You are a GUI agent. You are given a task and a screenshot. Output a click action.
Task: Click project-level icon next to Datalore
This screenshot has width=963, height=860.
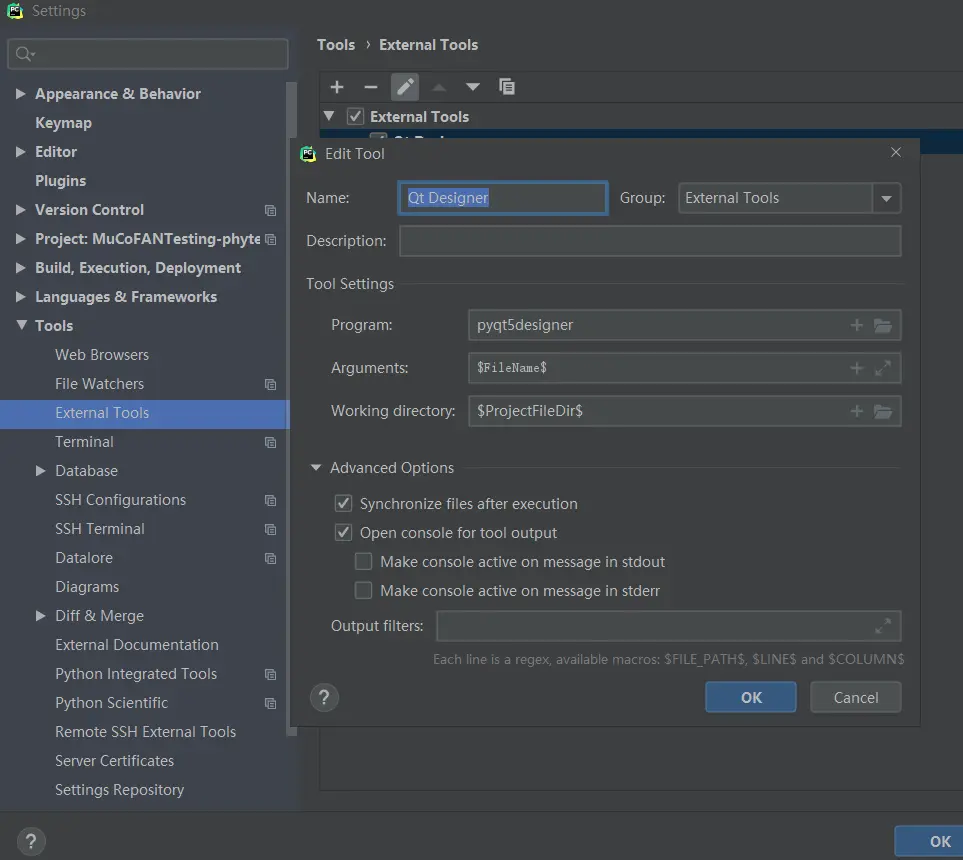tap(270, 558)
